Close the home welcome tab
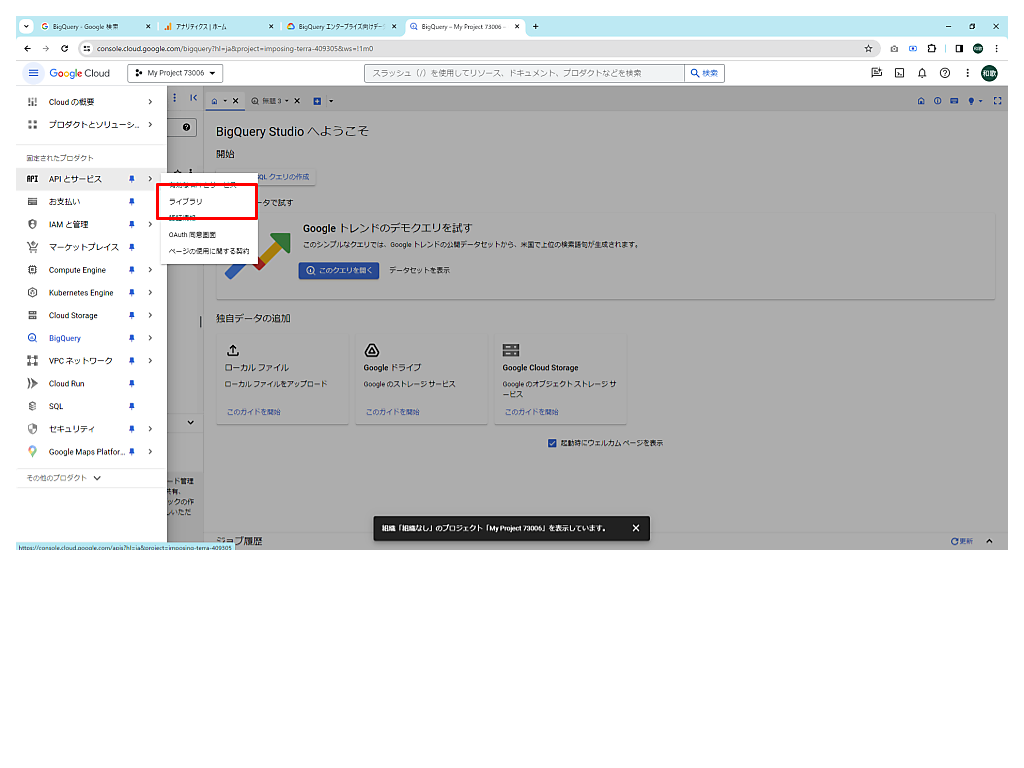Viewport: 1024px width, 768px height. coord(236,101)
